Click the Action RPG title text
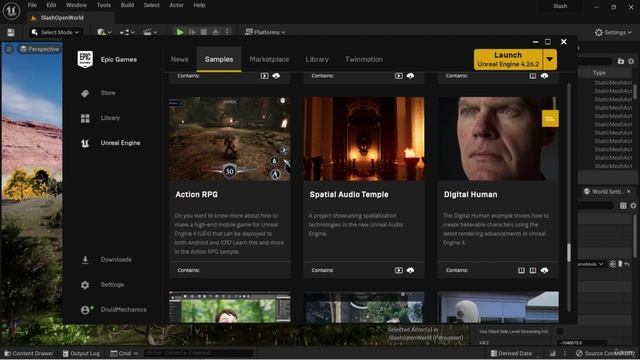Image resolution: width=640 pixels, height=360 pixels. [x=196, y=195]
